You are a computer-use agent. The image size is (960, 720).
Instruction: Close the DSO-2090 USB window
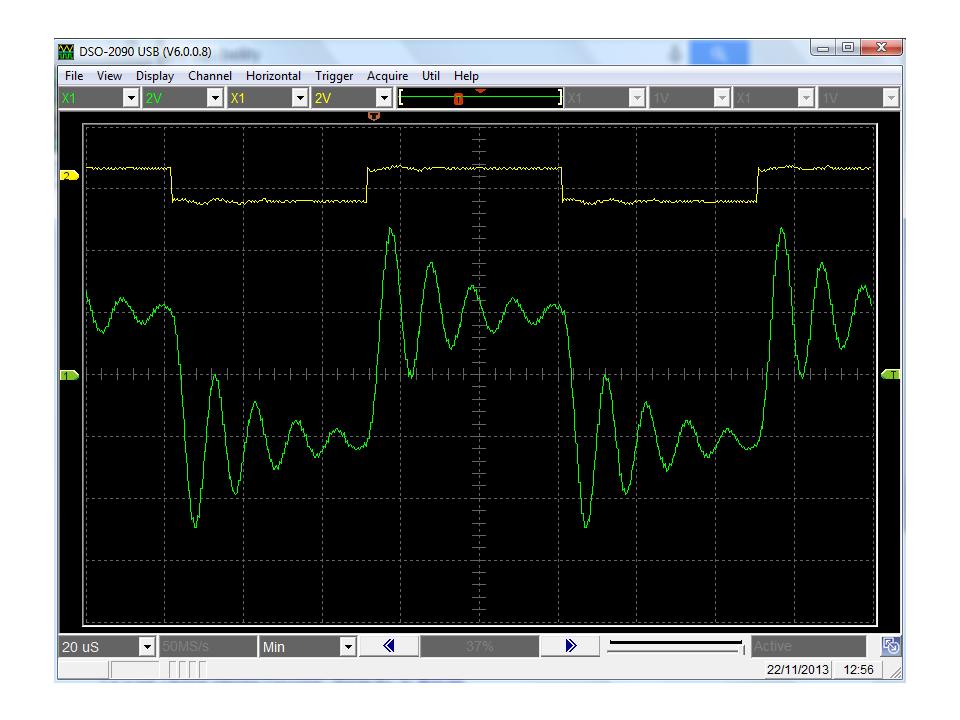pyautogui.click(x=881, y=48)
